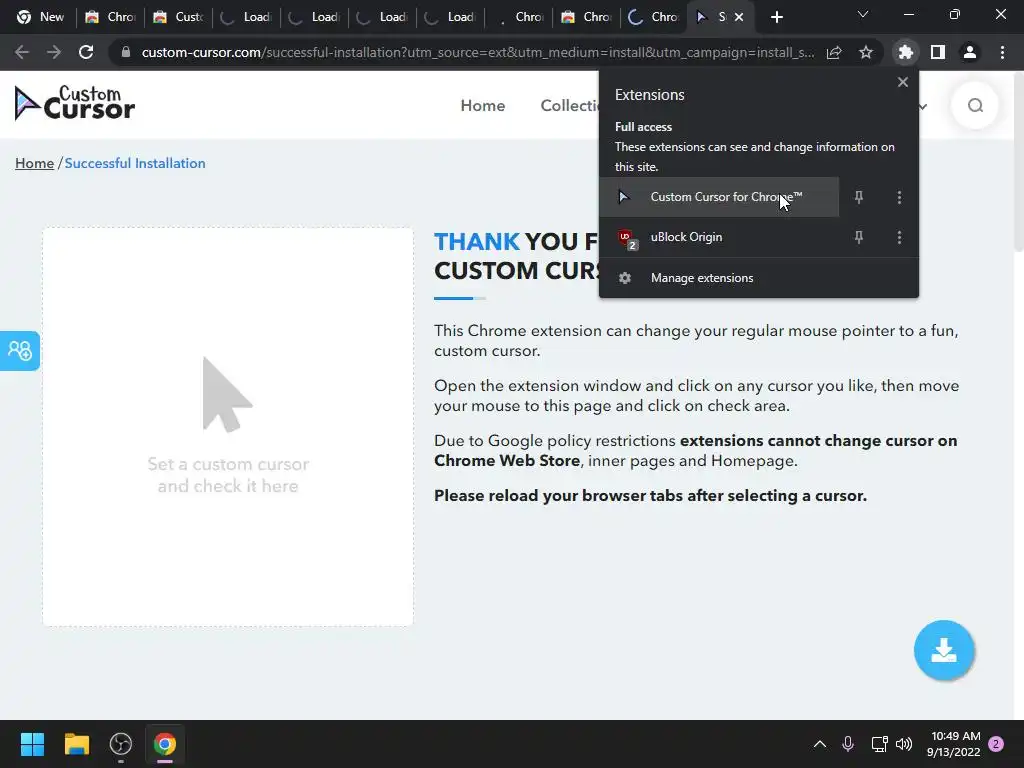Open File Explorer from the taskbar
This screenshot has width=1024, height=768.
pyautogui.click(x=76, y=744)
